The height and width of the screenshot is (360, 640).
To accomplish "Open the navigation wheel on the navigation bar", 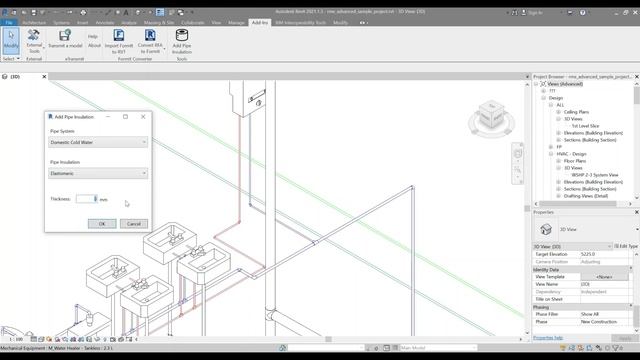I will point(518,153).
